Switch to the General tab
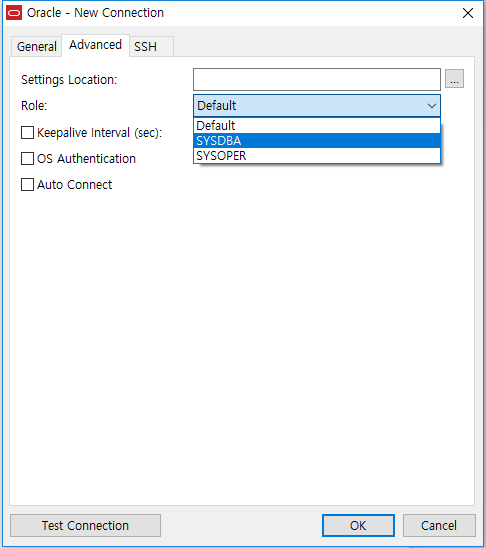The image size is (486, 548). click(x=36, y=46)
